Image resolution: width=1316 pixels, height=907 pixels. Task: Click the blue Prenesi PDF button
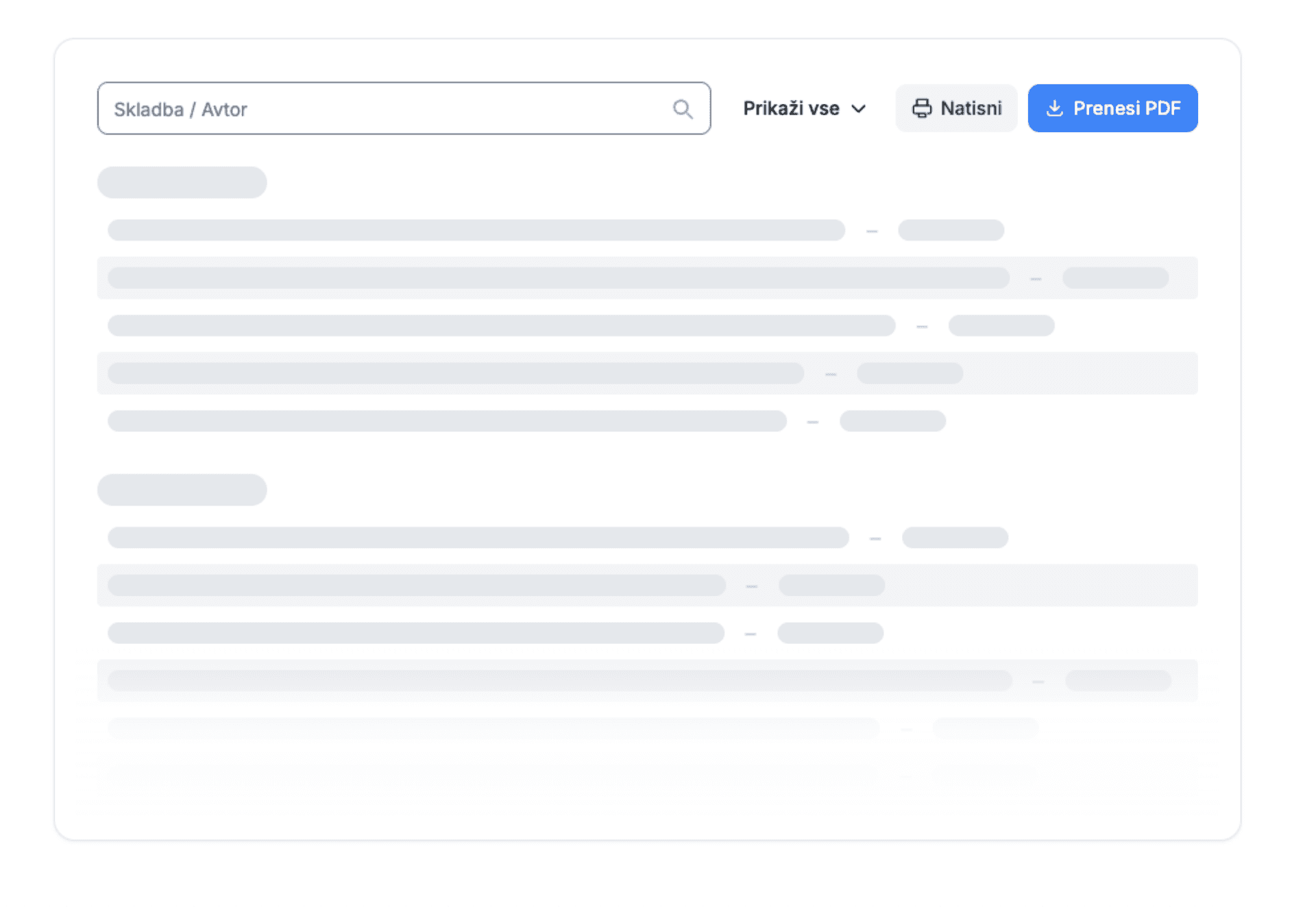pos(1112,108)
